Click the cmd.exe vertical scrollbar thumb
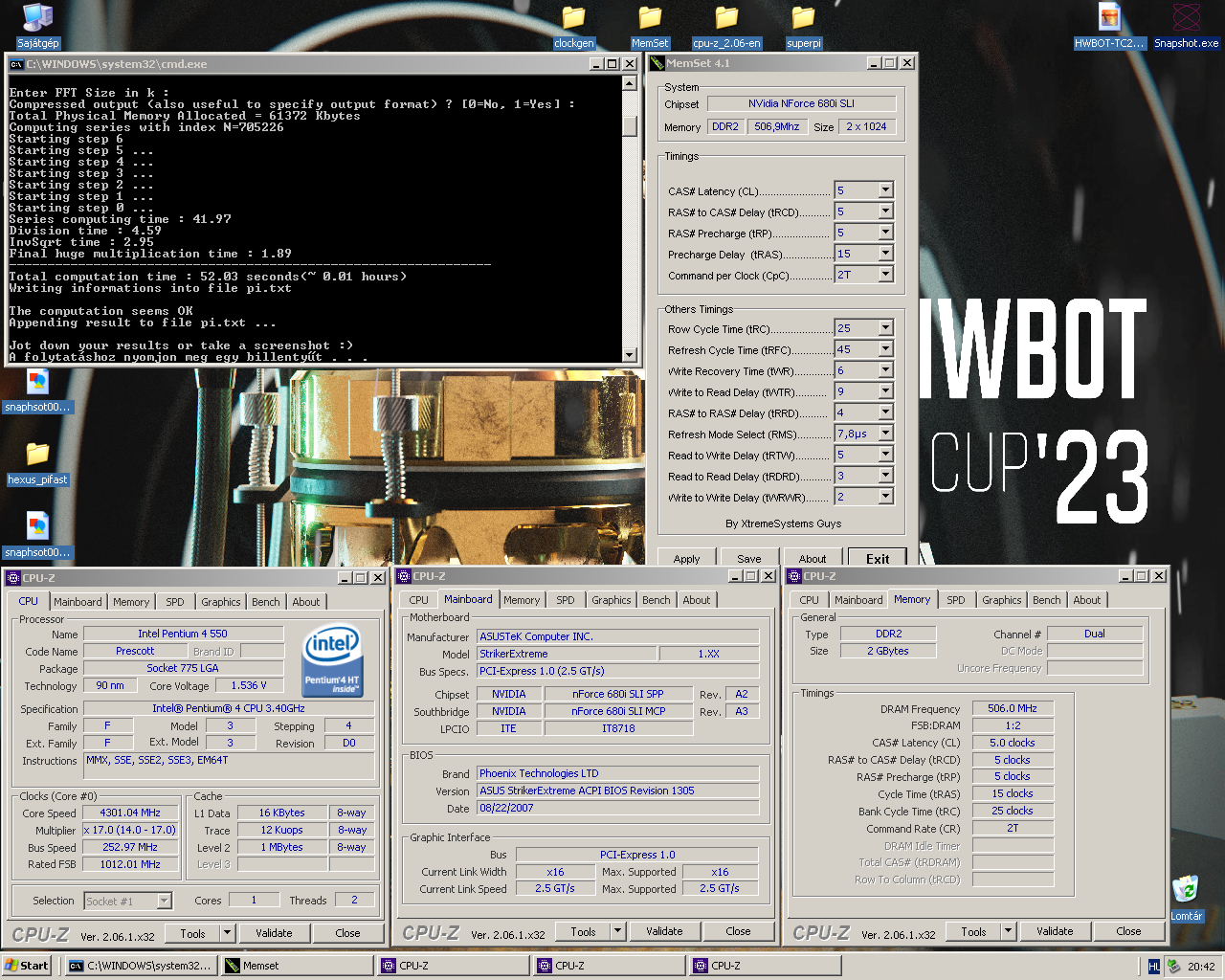Screen dimensions: 1225x980 [x=629, y=126]
